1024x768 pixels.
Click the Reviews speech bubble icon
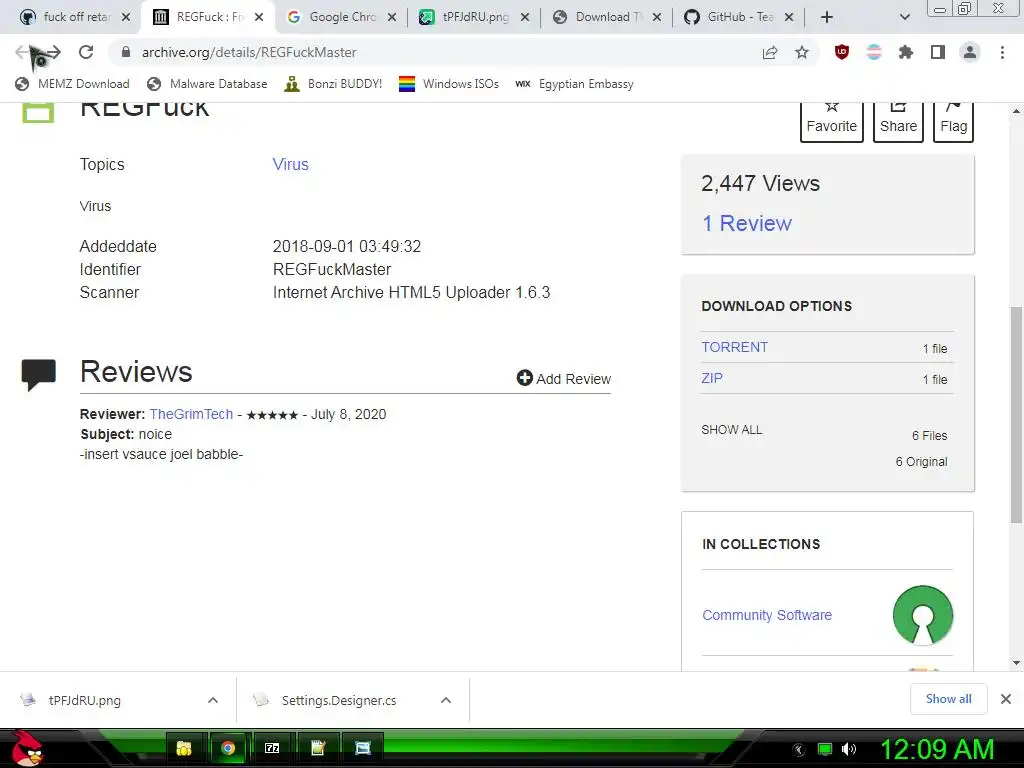39,374
